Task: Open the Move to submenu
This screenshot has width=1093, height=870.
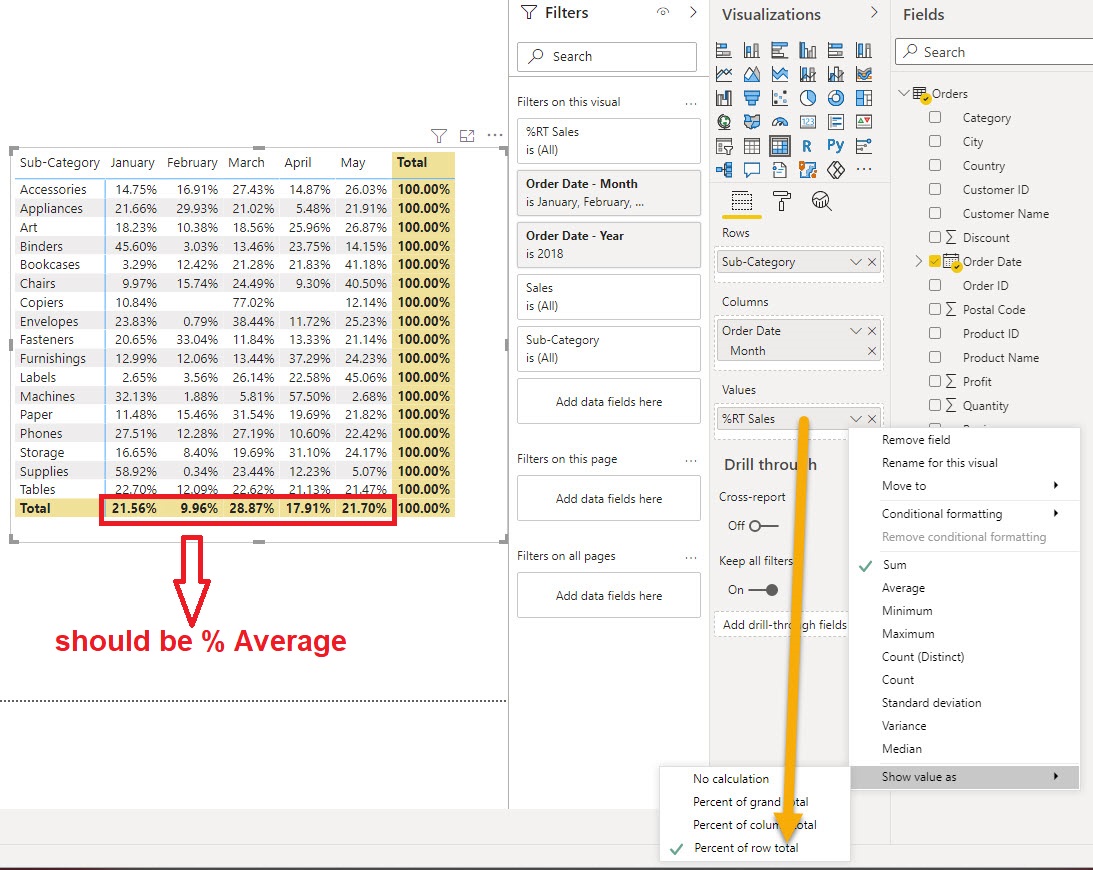Action: tap(965, 486)
